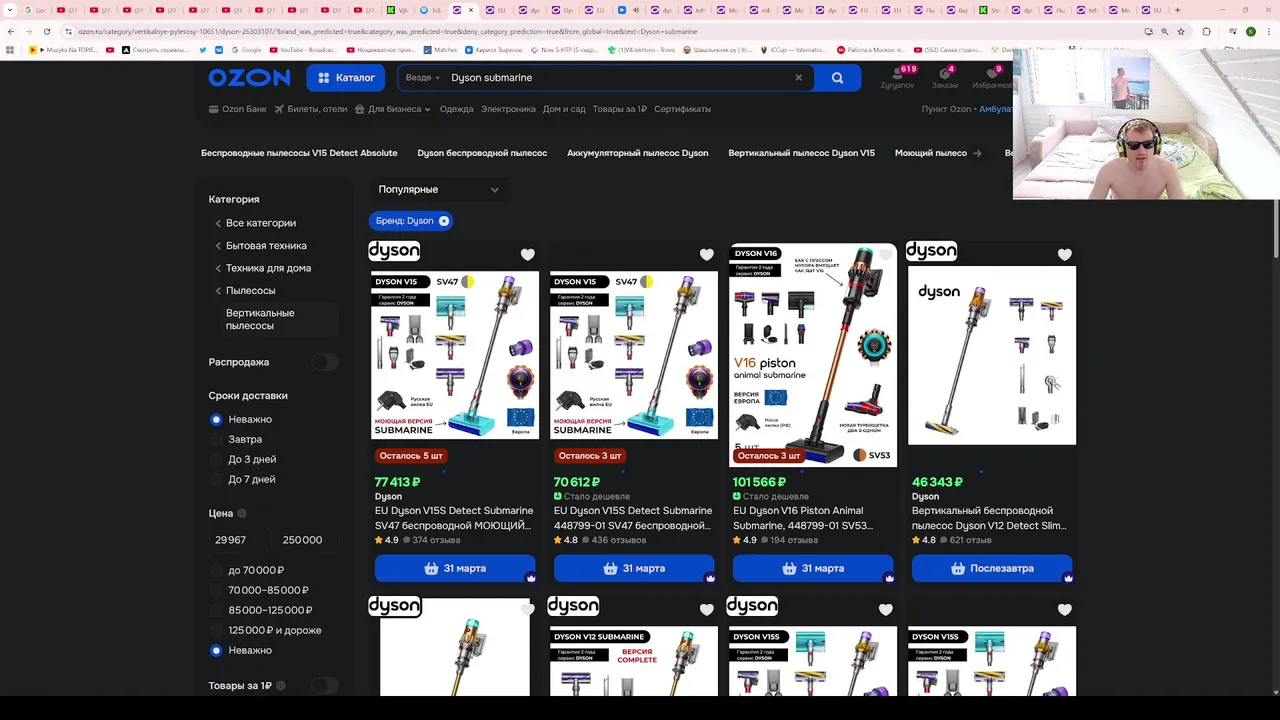Open the Одежда menu item
This screenshot has width=1280, height=720.
click(456, 109)
